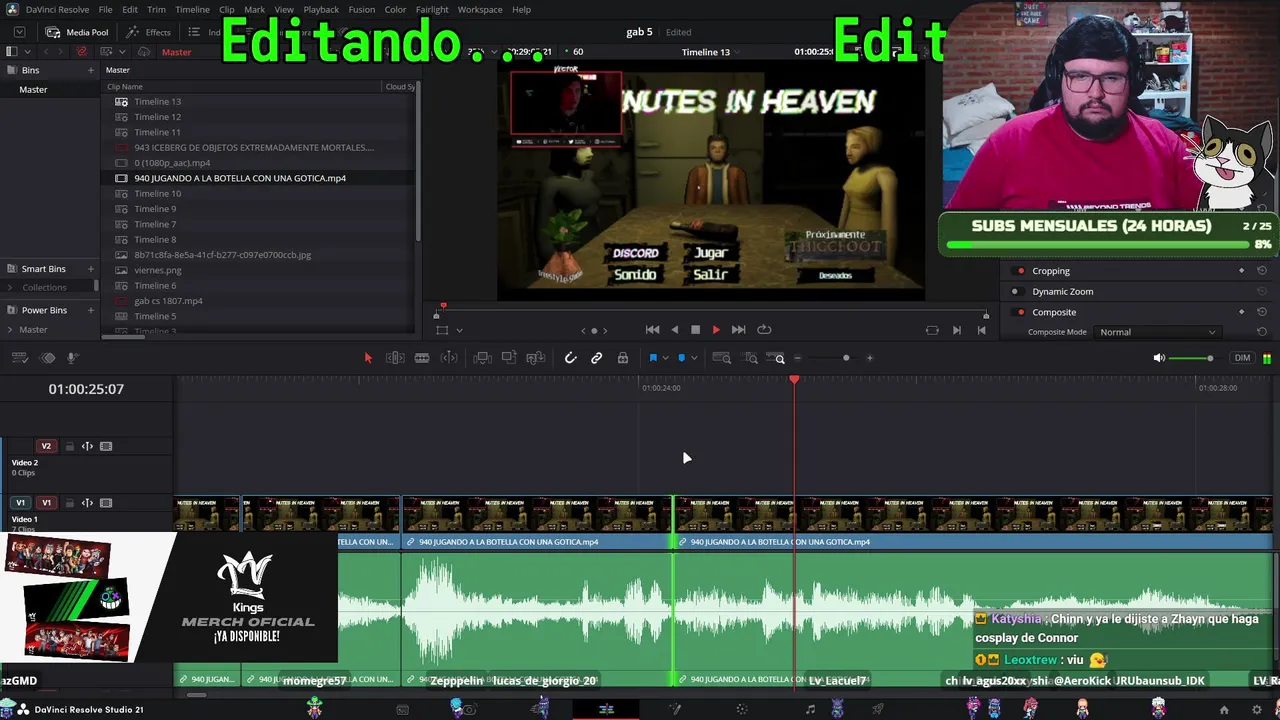This screenshot has height=720, width=1280.
Task: Jump to last frame in viewer
Action: coord(738,330)
